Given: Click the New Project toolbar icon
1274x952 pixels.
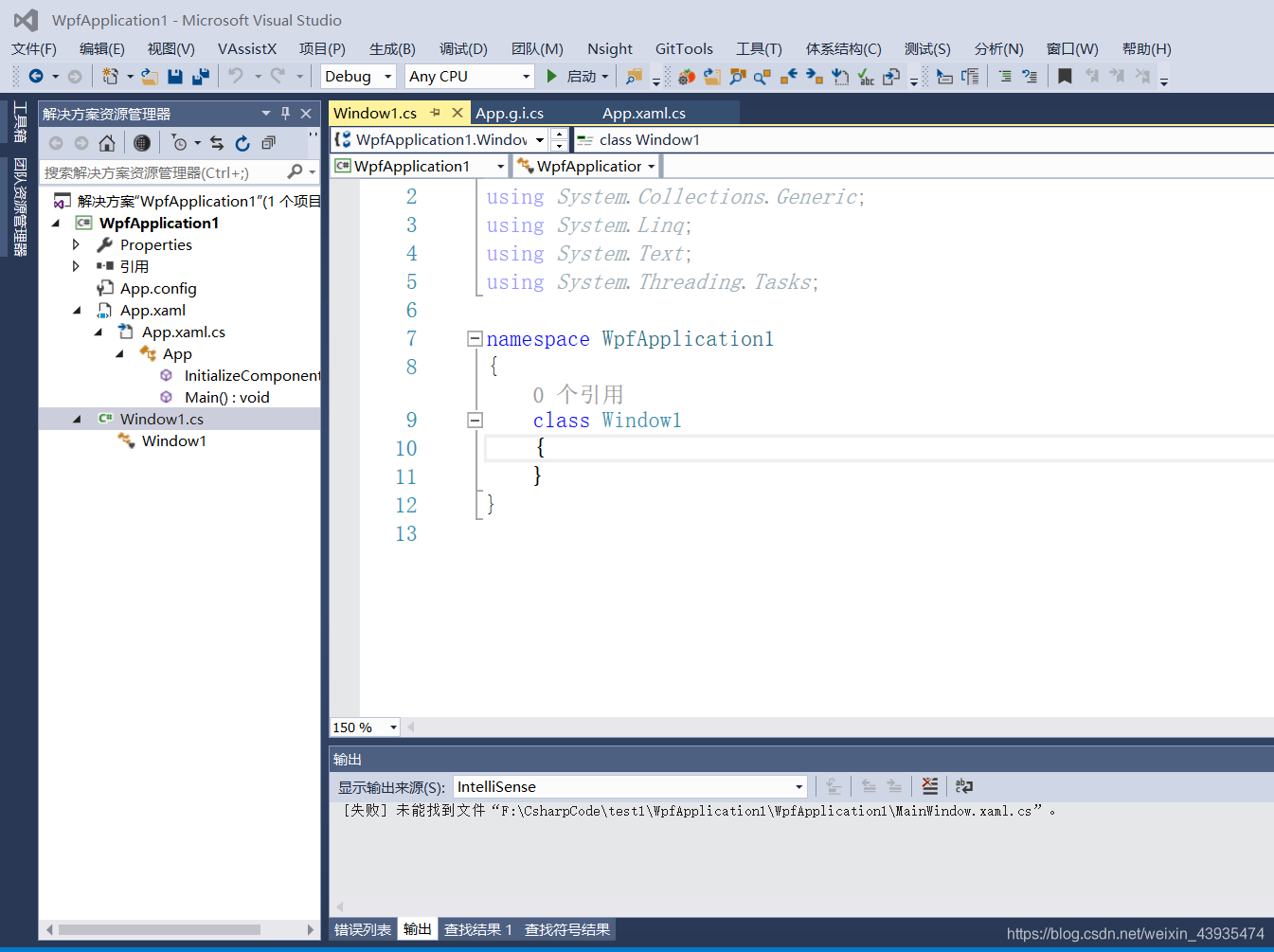Looking at the screenshot, I should [110, 76].
